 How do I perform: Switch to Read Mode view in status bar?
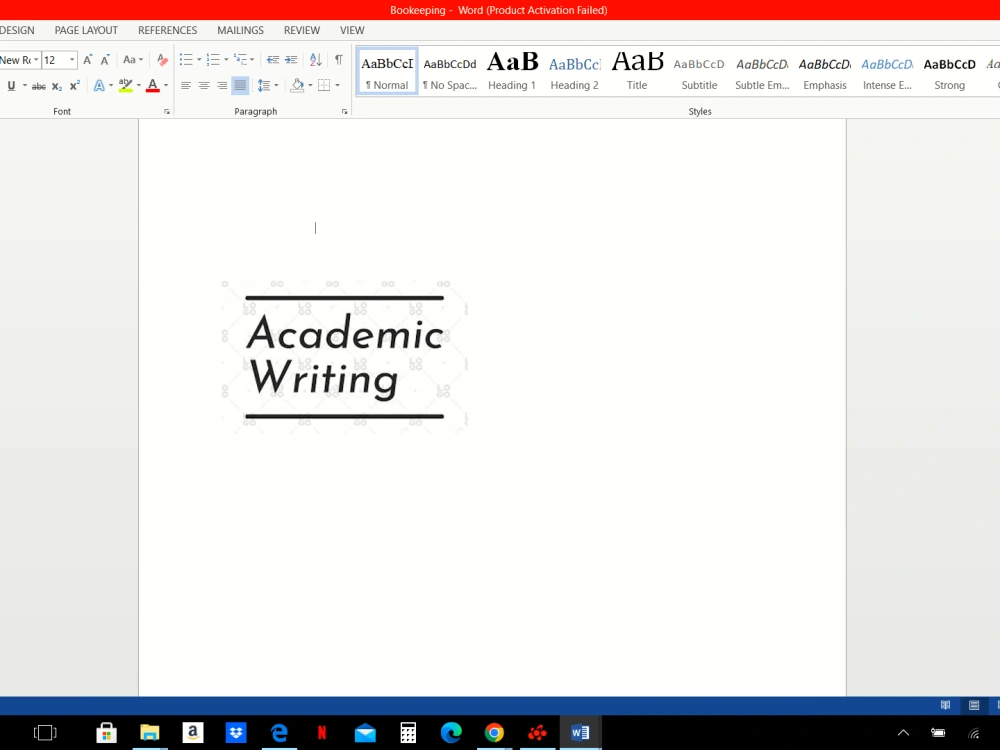[945, 705]
